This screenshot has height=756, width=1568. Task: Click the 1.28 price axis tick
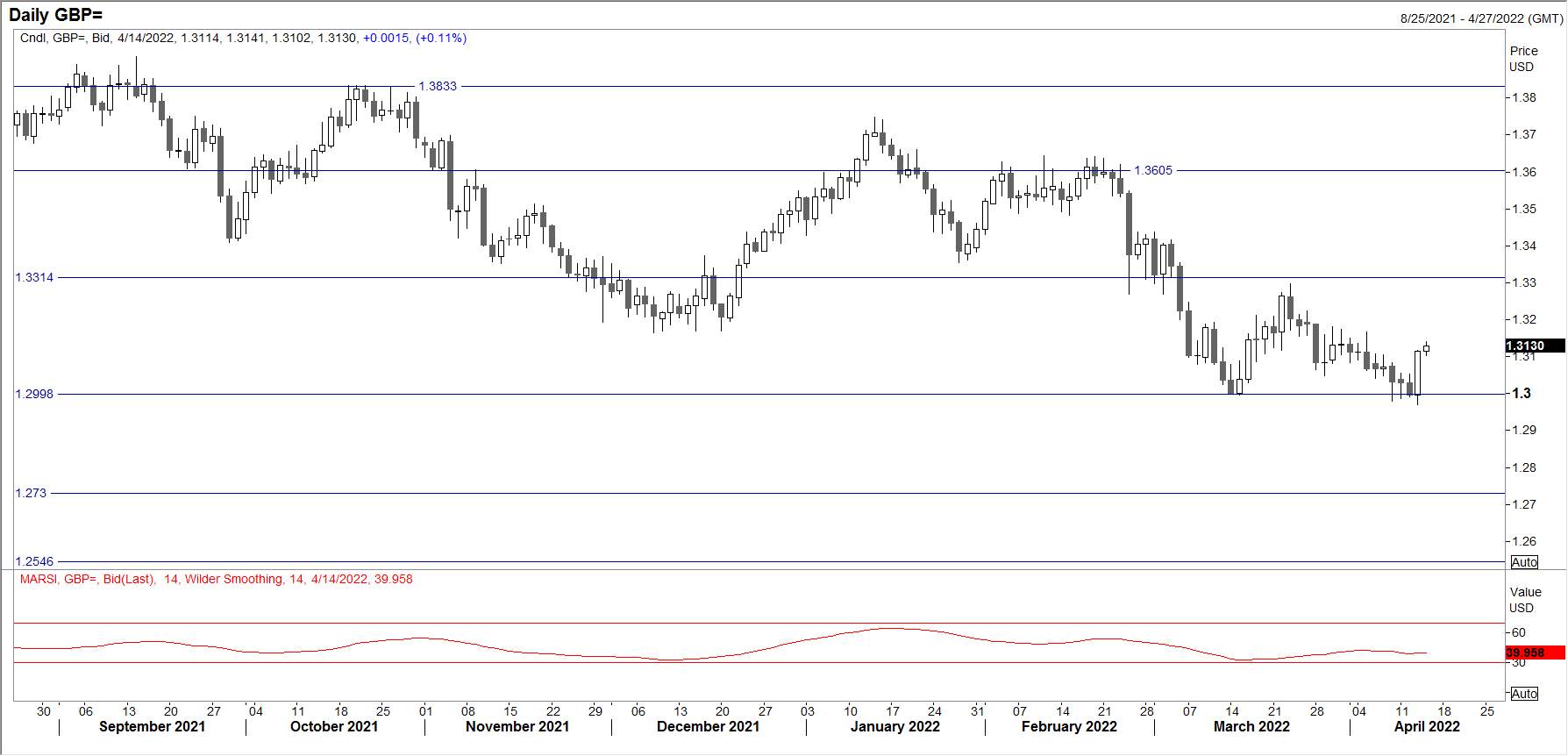(1524, 467)
